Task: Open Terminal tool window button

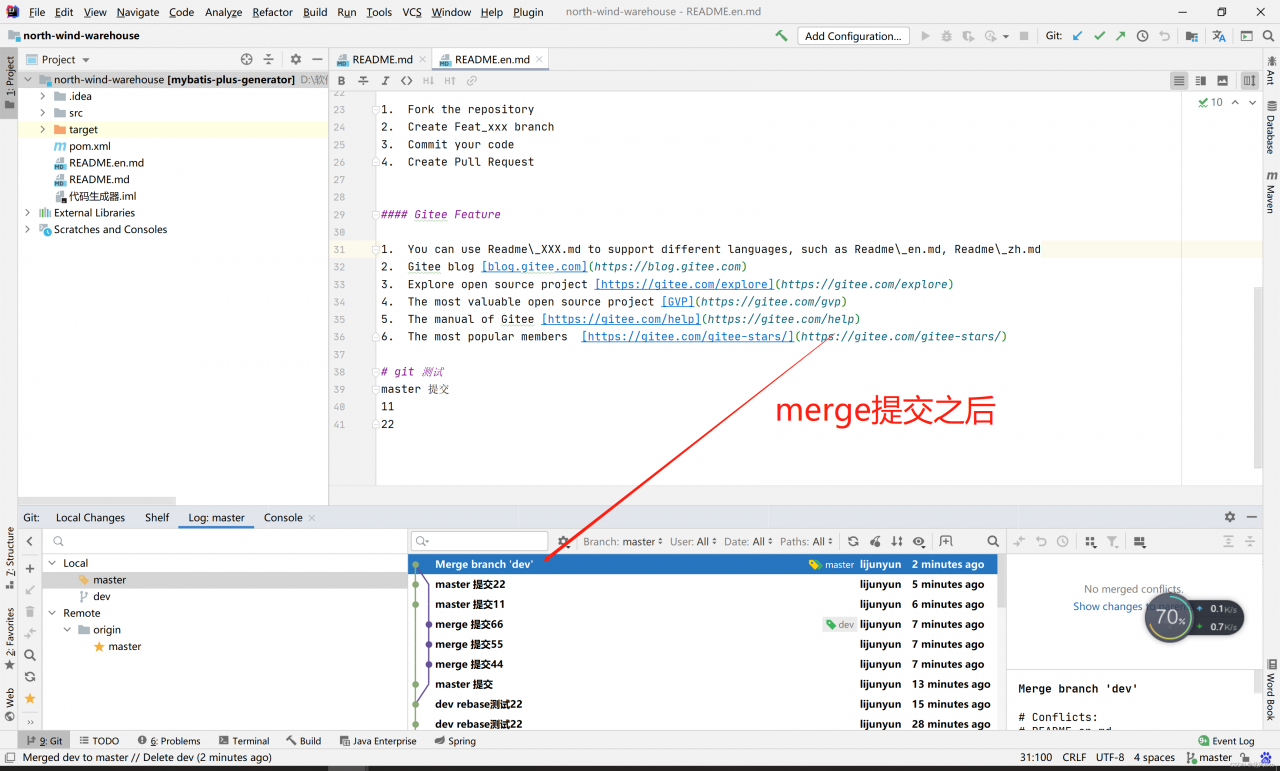Action: click(243, 741)
